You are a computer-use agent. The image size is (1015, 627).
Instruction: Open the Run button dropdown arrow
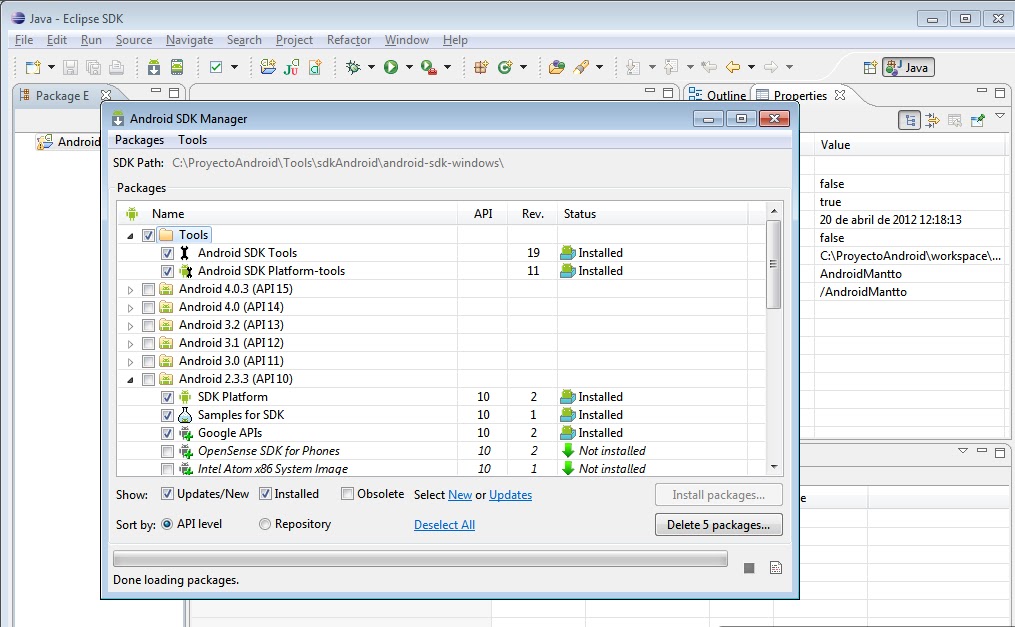409,67
